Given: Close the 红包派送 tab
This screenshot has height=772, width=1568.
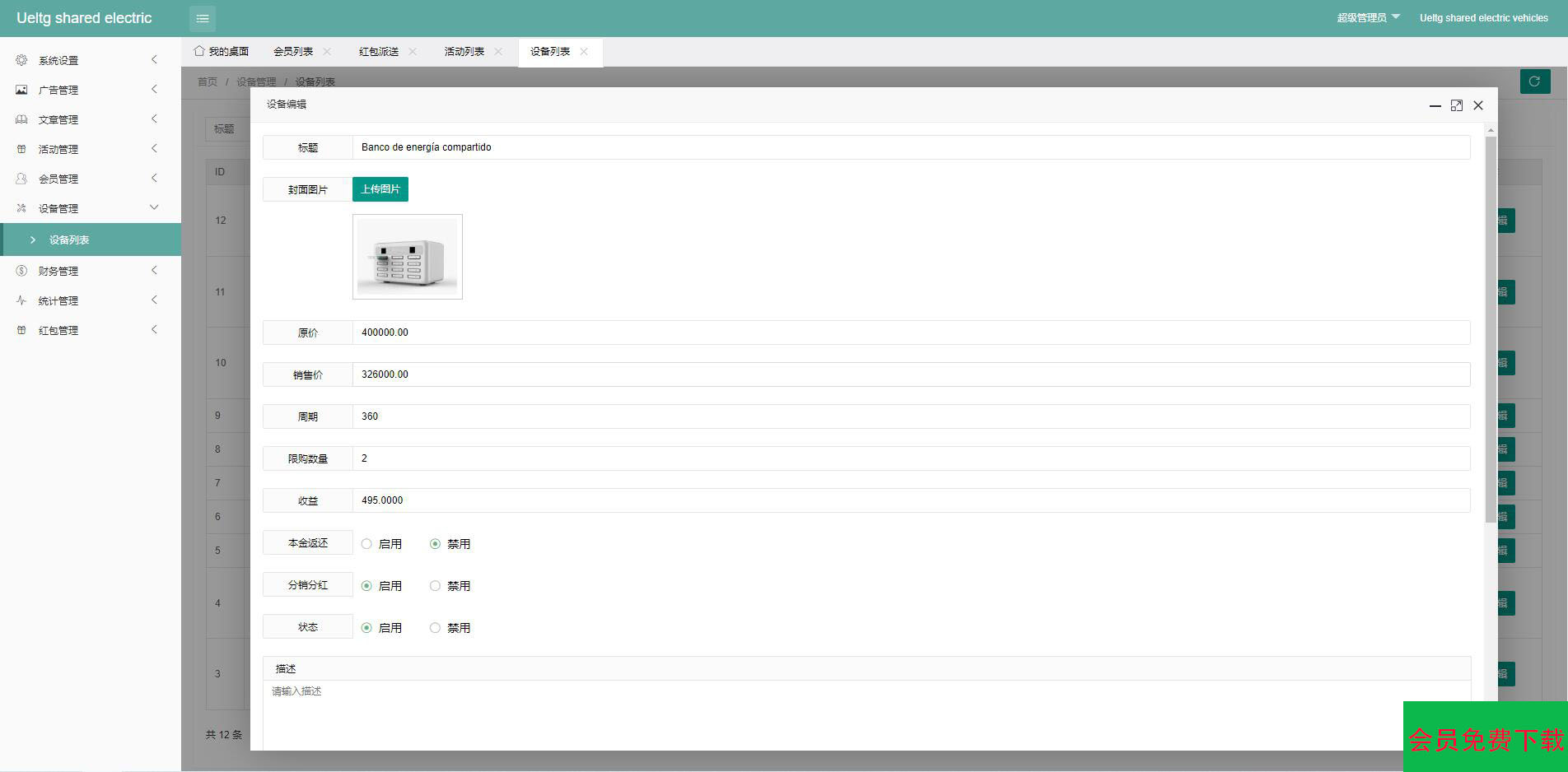Looking at the screenshot, I should (x=413, y=51).
